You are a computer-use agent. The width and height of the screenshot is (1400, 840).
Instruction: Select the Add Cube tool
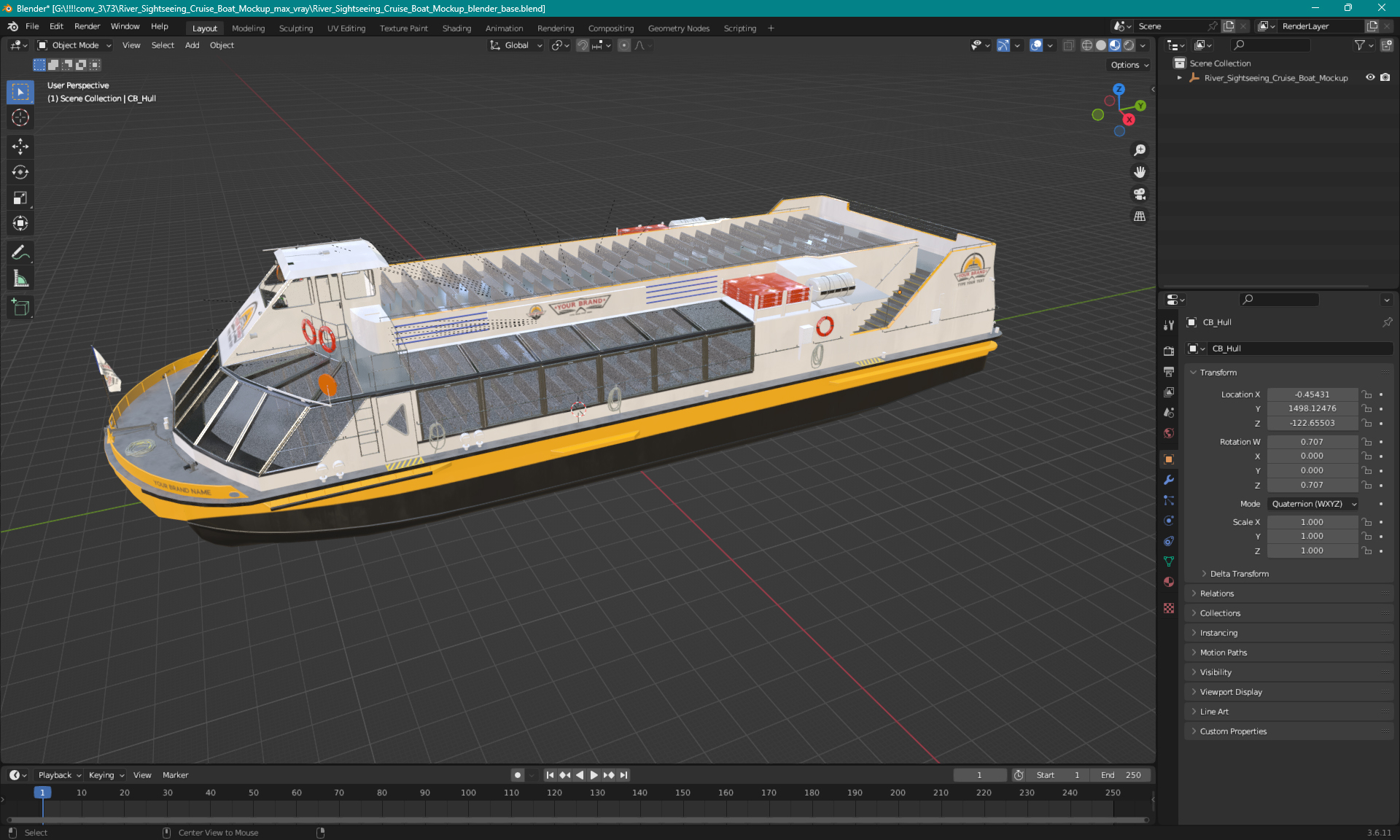(x=20, y=307)
